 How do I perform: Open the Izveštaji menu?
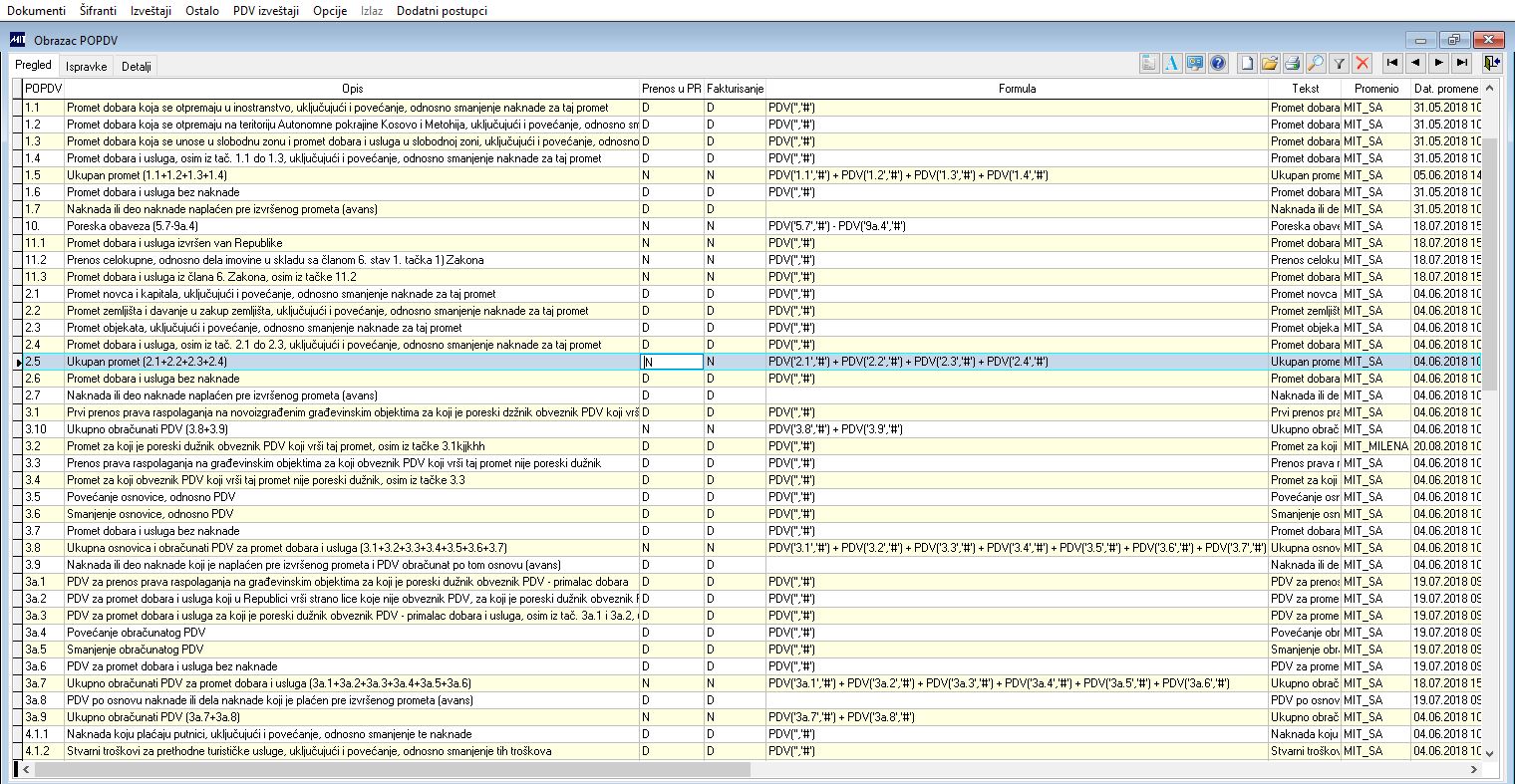point(151,11)
